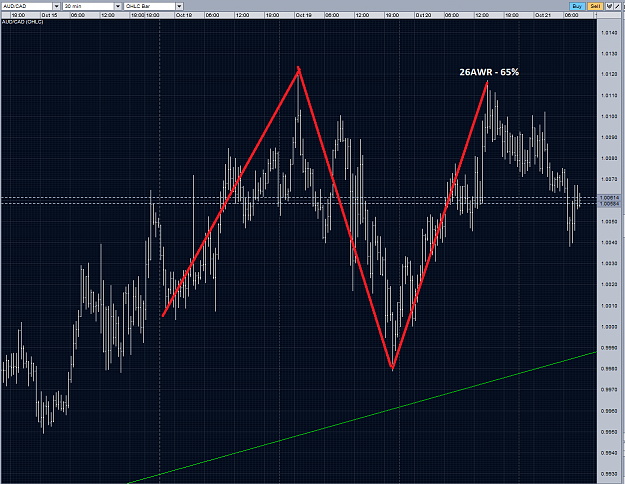Open the OHLC Bar chart type dropdown arrow
Viewport: 625px width, 484px height.
pyautogui.click(x=179, y=6)
